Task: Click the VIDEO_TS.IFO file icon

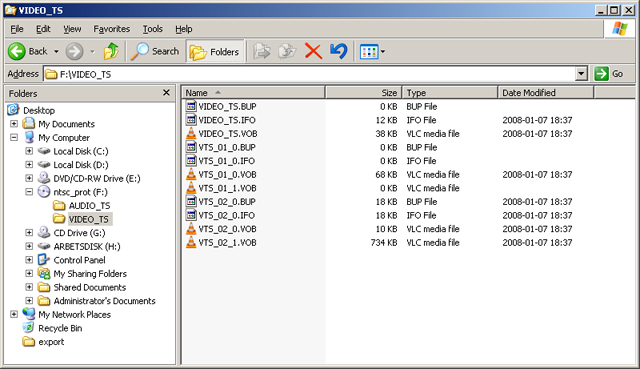Action: pyautogui.click(x=191, y=120)
